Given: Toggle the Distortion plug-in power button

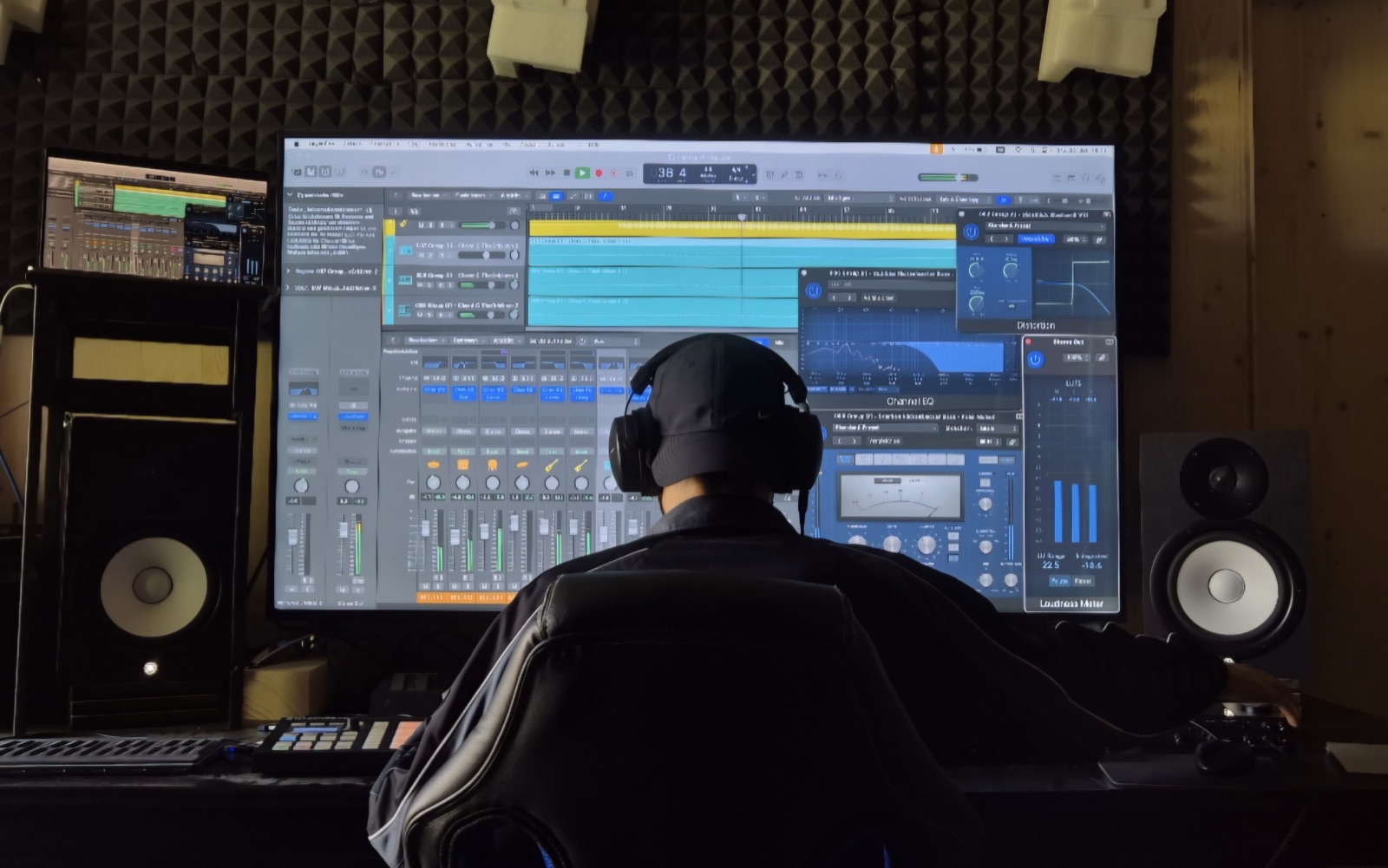Looking at the screenshot, I should point(971,232).
